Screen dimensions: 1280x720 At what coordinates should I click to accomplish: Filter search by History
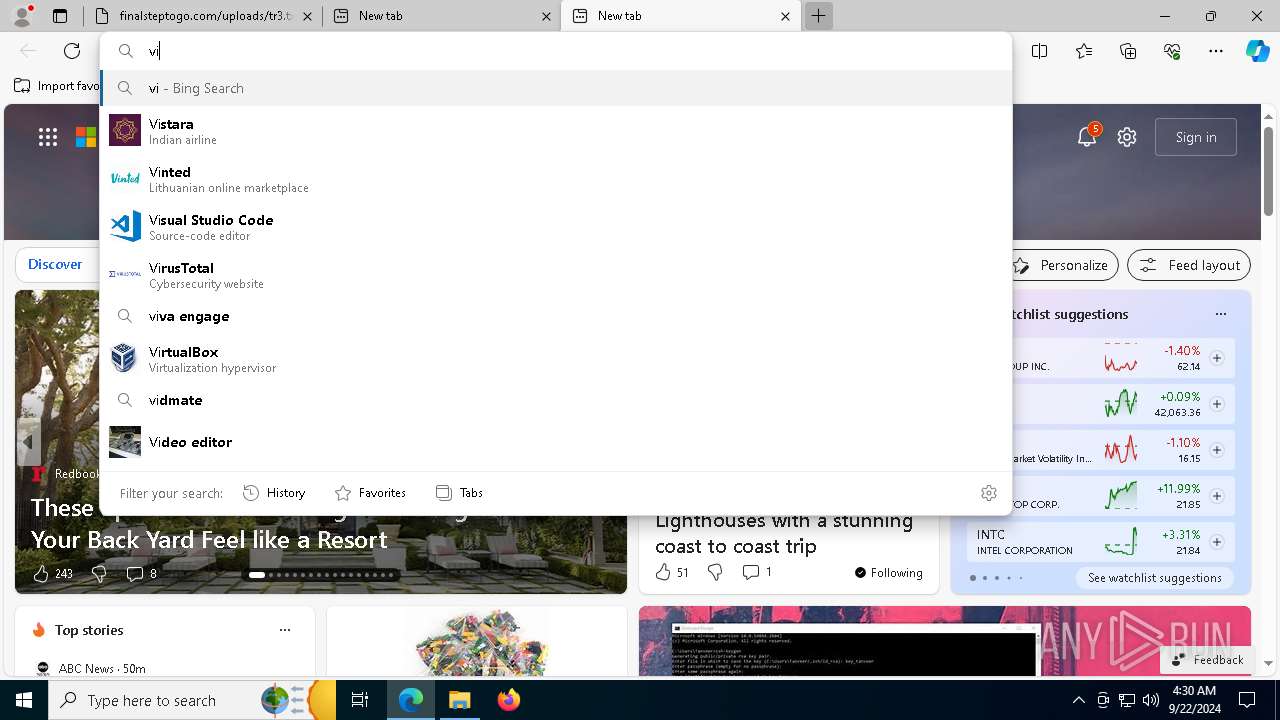[274, 493]
